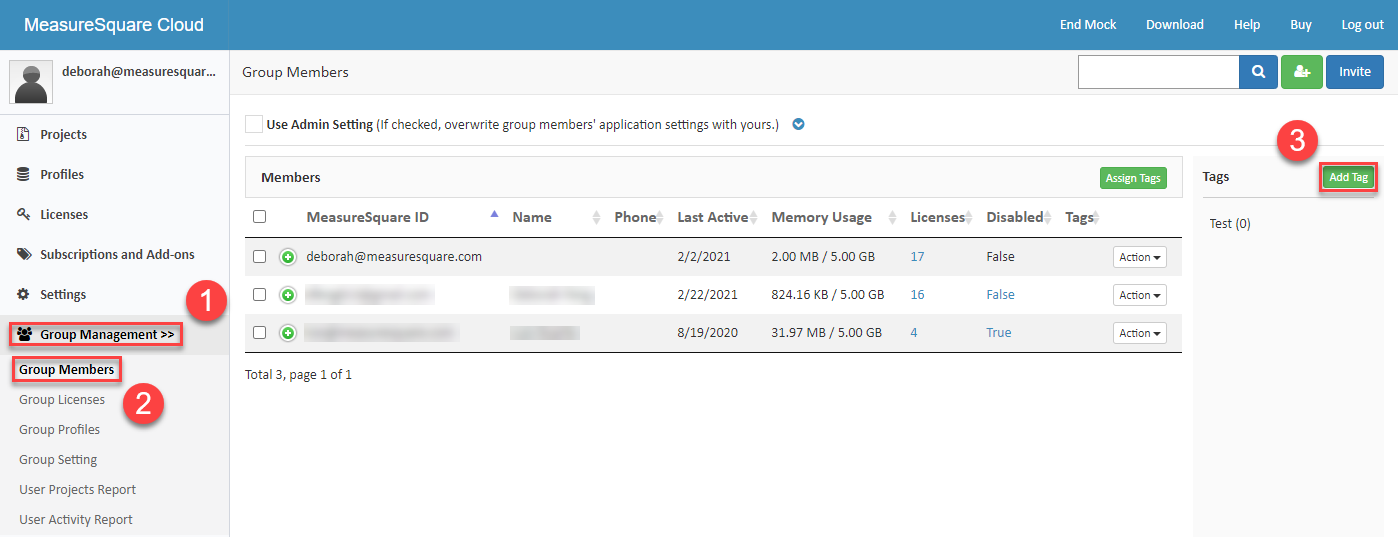Screen dimensions: 1398x537
Task: Click End Mock in top bar
Action: [x=1088, y=25]
